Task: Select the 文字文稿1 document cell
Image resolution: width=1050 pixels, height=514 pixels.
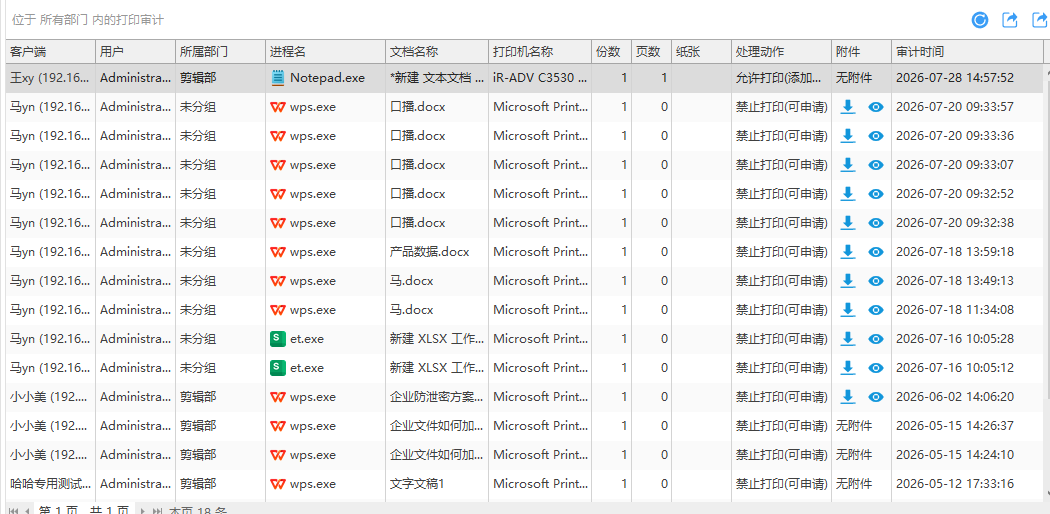Action: tap(437, 484)
